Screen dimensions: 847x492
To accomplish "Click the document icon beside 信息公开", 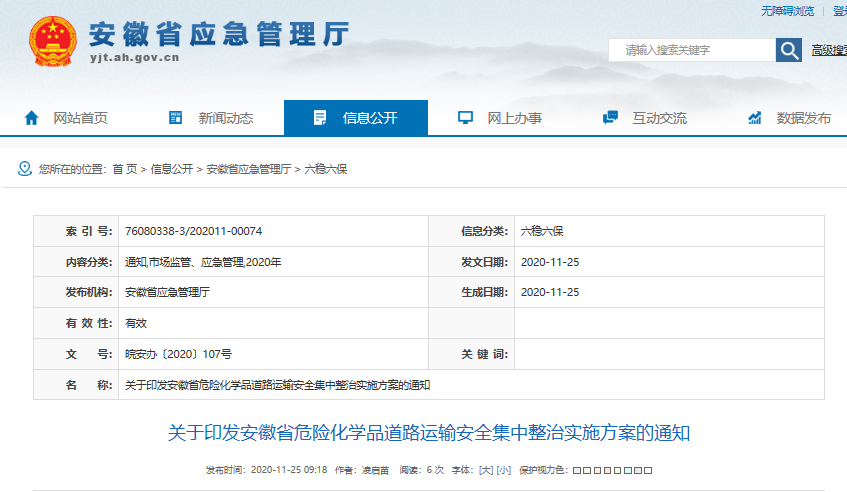I will [x=320, y=118].
